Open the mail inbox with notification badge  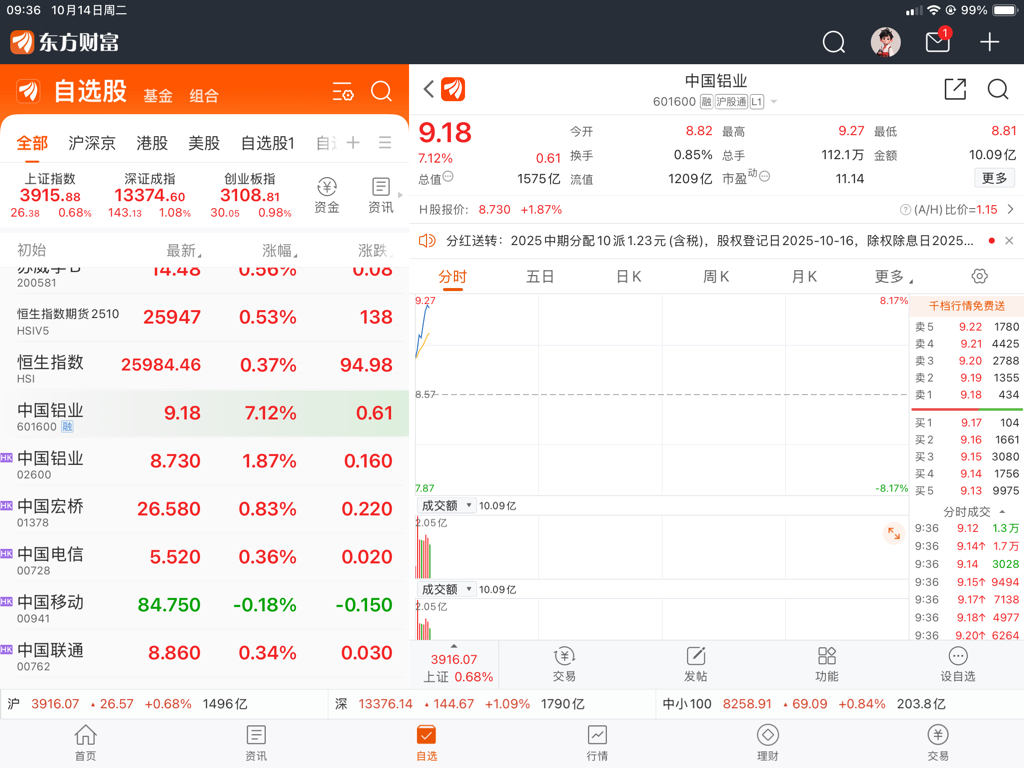(938, 41)
